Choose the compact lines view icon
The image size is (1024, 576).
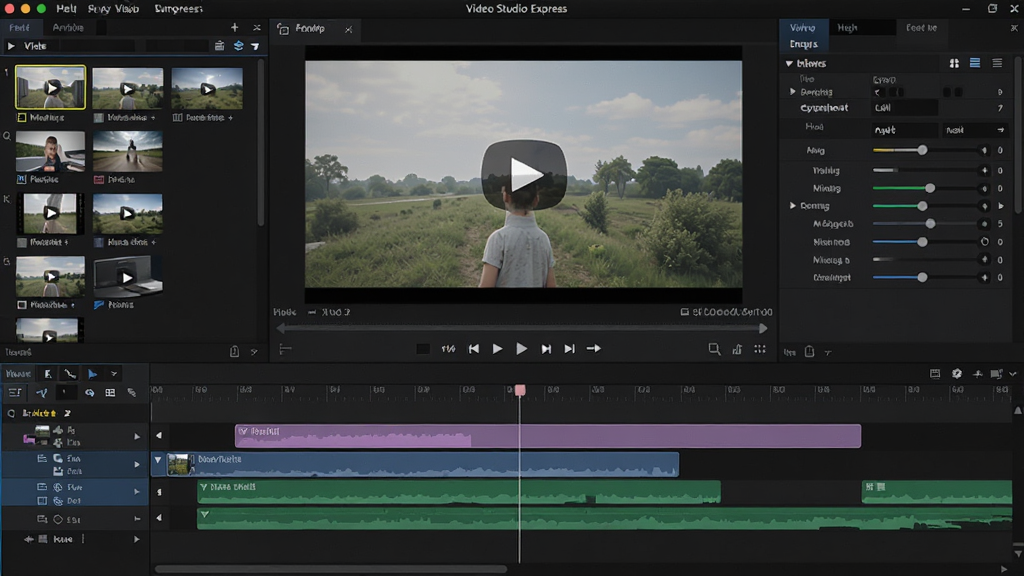coord(997,63)
